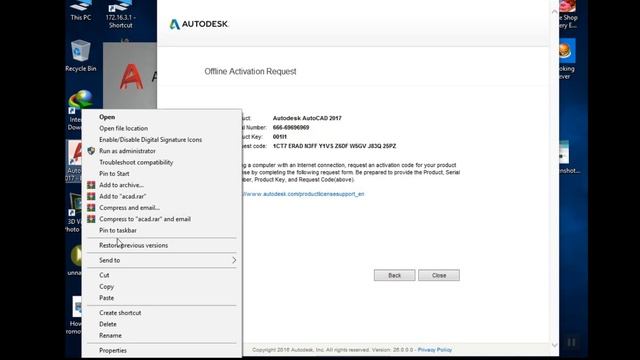The width and height of the screenshot is (640, 360).
Task: Click the WinRAR icon beside Compress and email
Action: pyautogui.click(x=91, y=208)
